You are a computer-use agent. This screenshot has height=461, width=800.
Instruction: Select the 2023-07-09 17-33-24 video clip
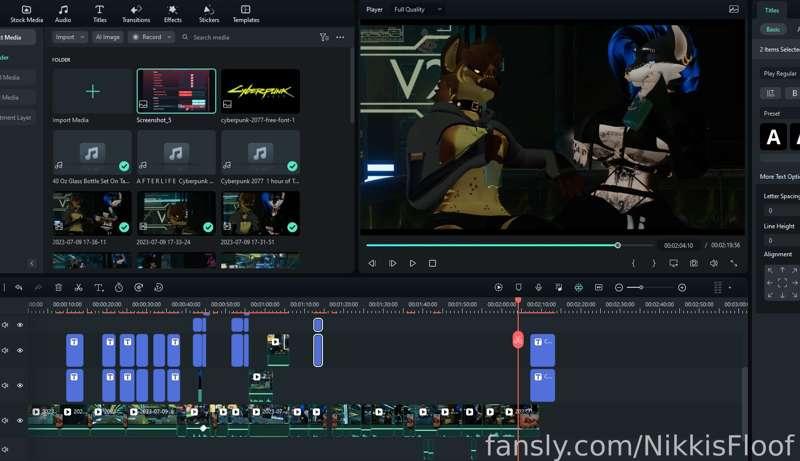pos(177,213)
